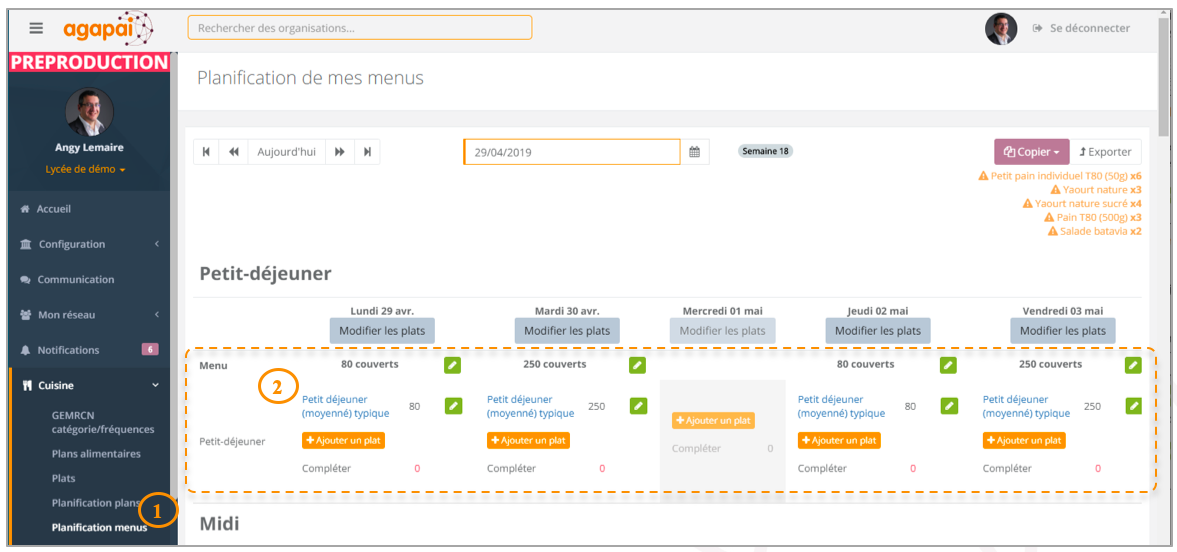The width and height of the screenshot is (1177, 552).
Task: Edit Vendredi's Petit déjeuner dish pencil icon
Action: pos(1133,406)
